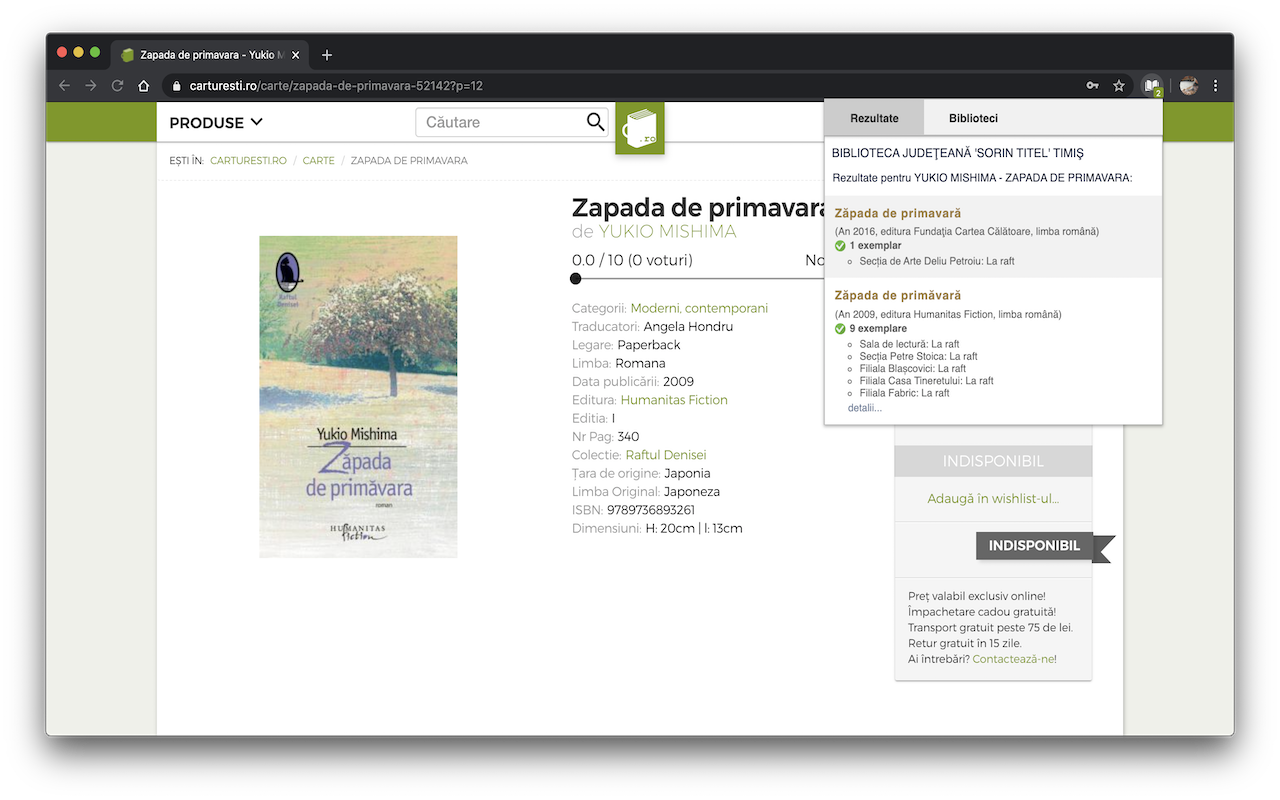Click the library book extension icon
This screenshot has height=800, width=1280.
click(x=1153, y=86)
